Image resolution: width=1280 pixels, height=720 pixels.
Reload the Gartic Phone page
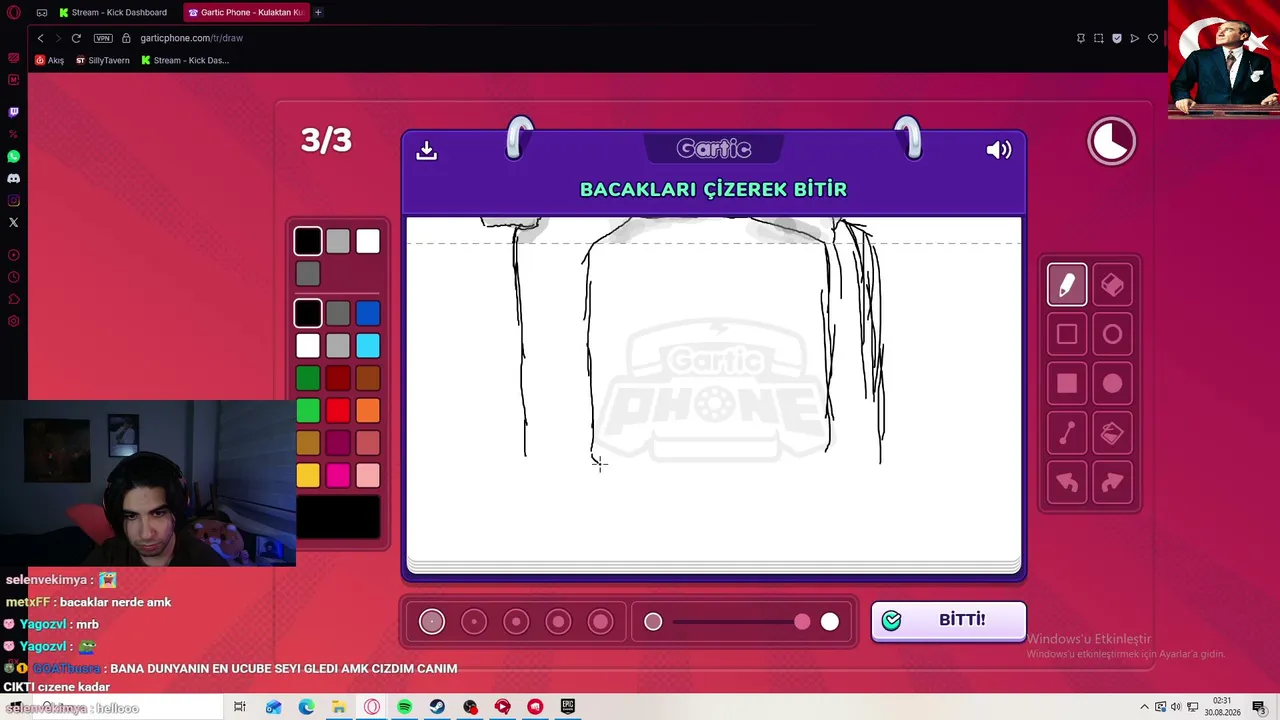click(76, 38)
